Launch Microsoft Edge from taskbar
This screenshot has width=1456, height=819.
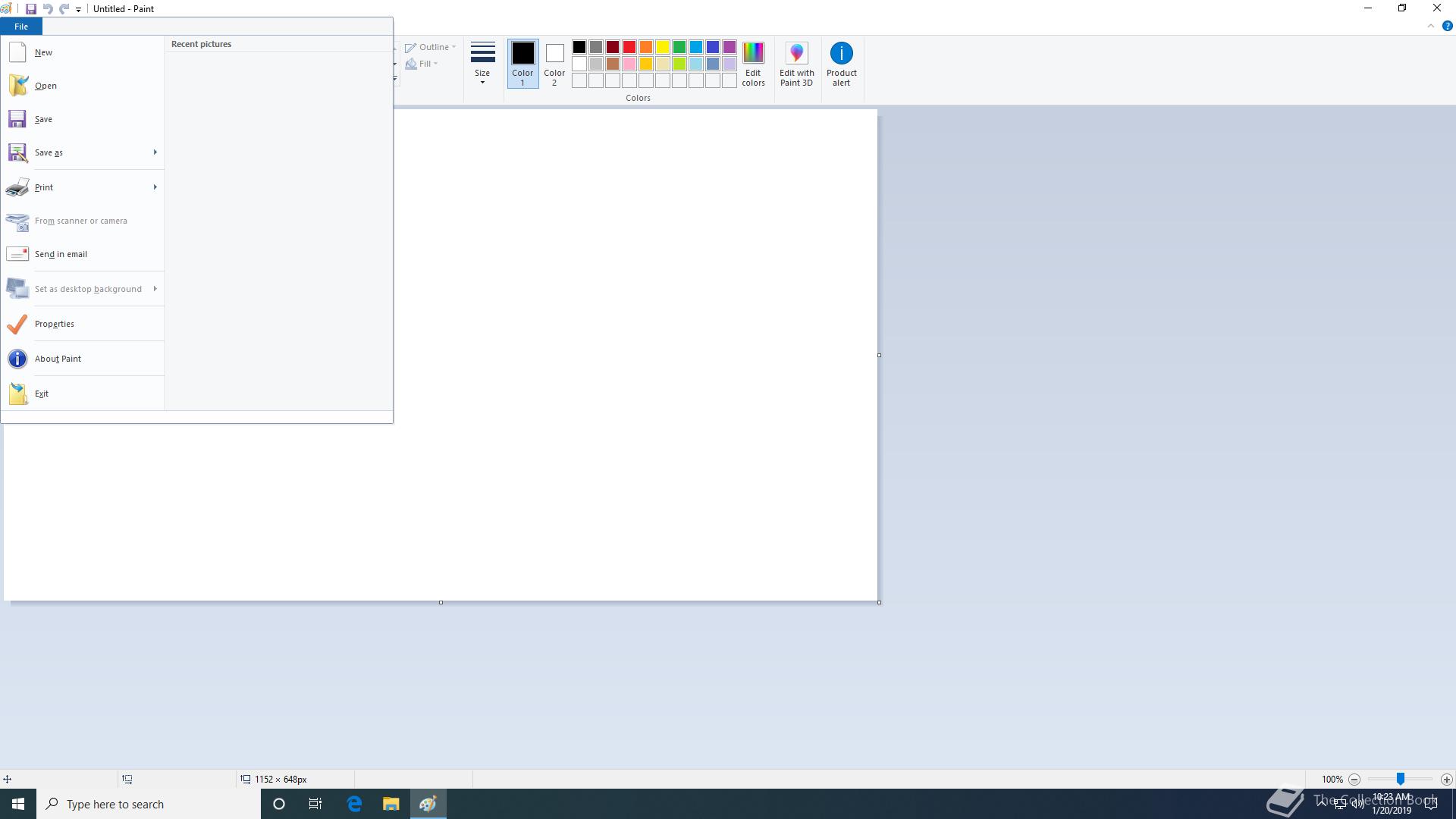coord(354,804)
